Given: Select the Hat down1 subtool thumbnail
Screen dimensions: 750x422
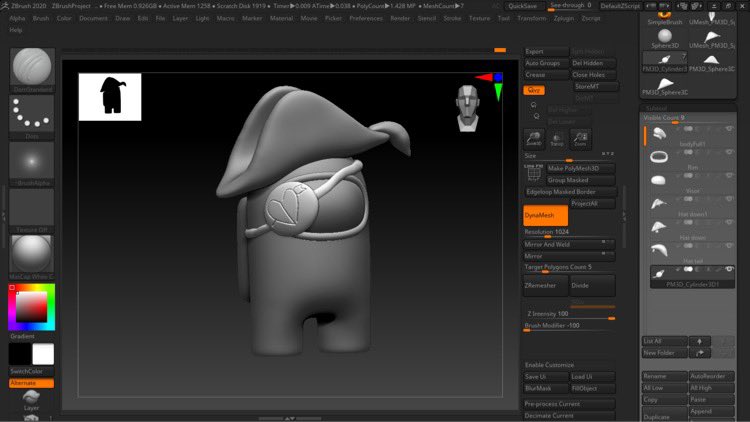Looking at the screenshot, I should pos(659,204).
